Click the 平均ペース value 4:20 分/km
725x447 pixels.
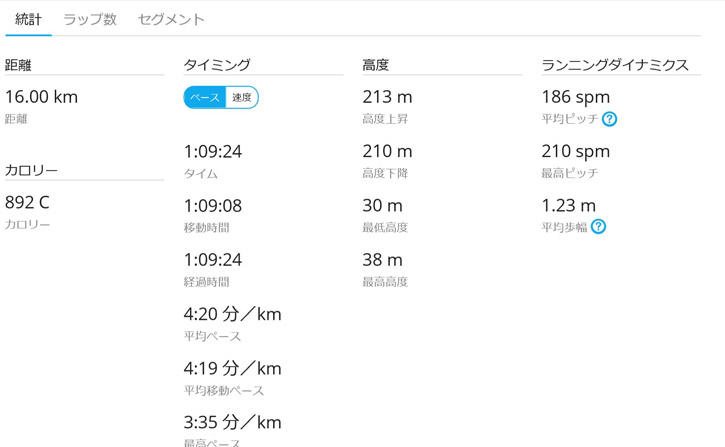coord(232,314)
